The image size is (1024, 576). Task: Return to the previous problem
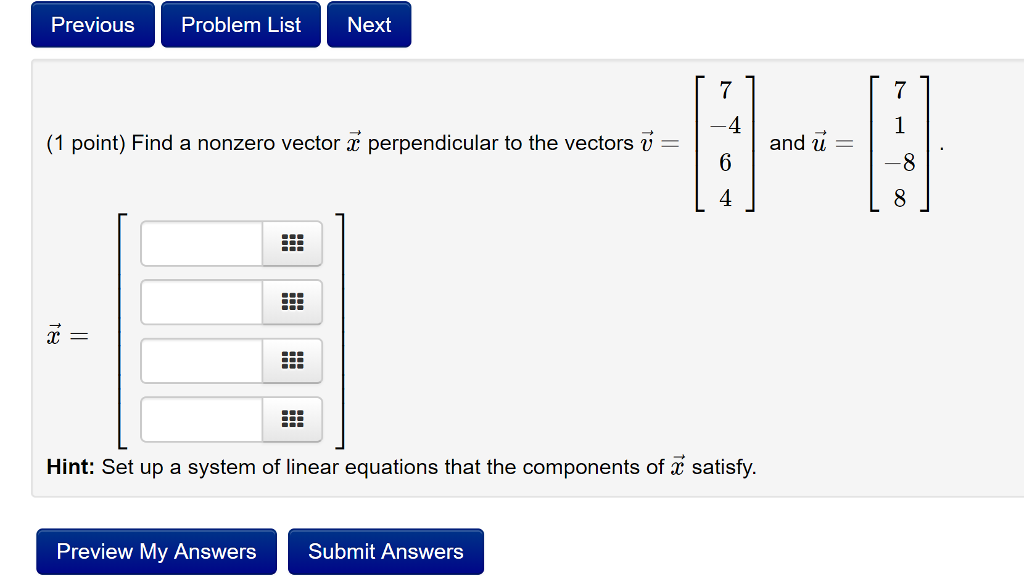tap(92, 24)
